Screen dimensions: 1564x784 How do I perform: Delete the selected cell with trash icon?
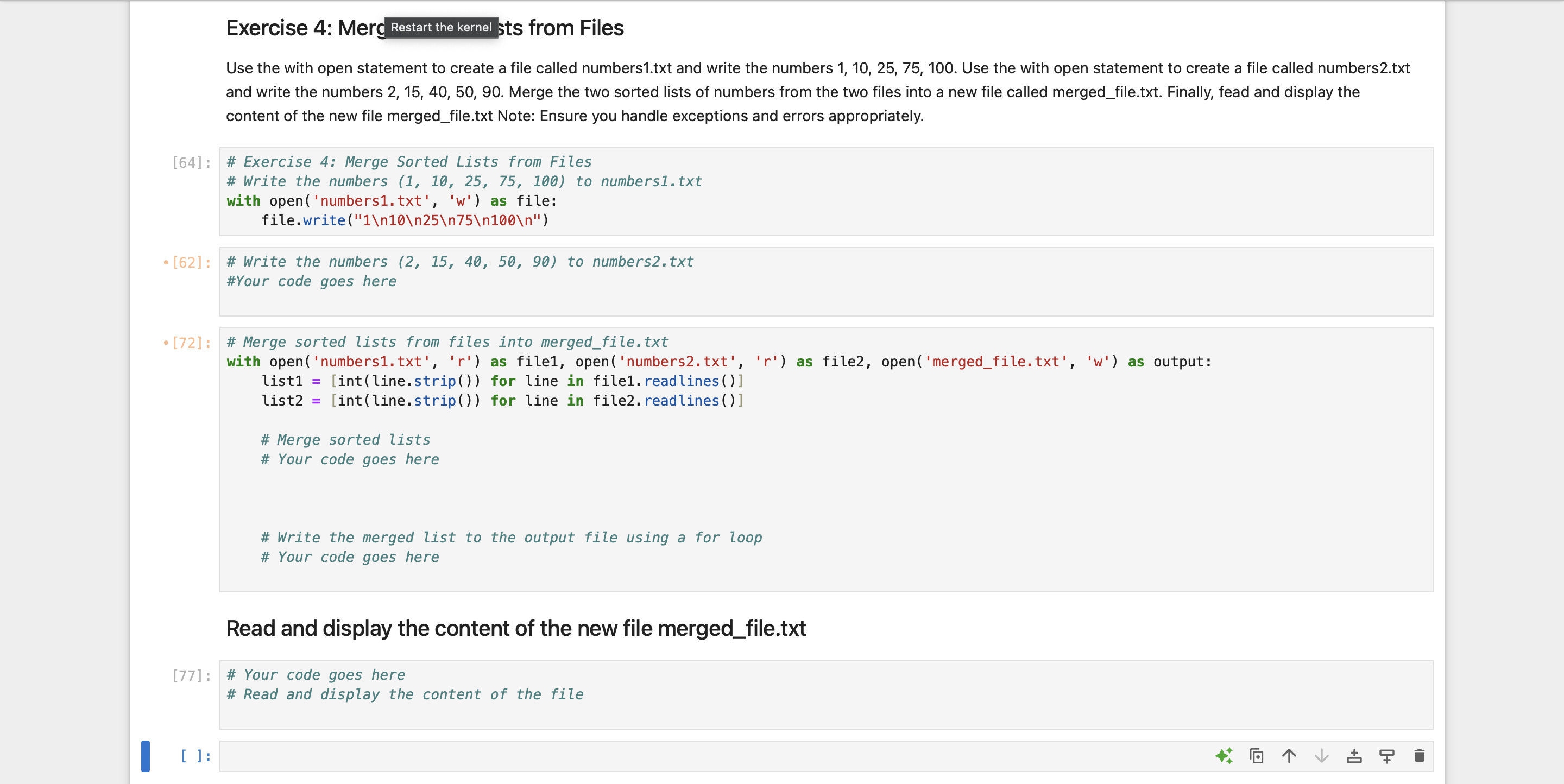pos(1419,756)
